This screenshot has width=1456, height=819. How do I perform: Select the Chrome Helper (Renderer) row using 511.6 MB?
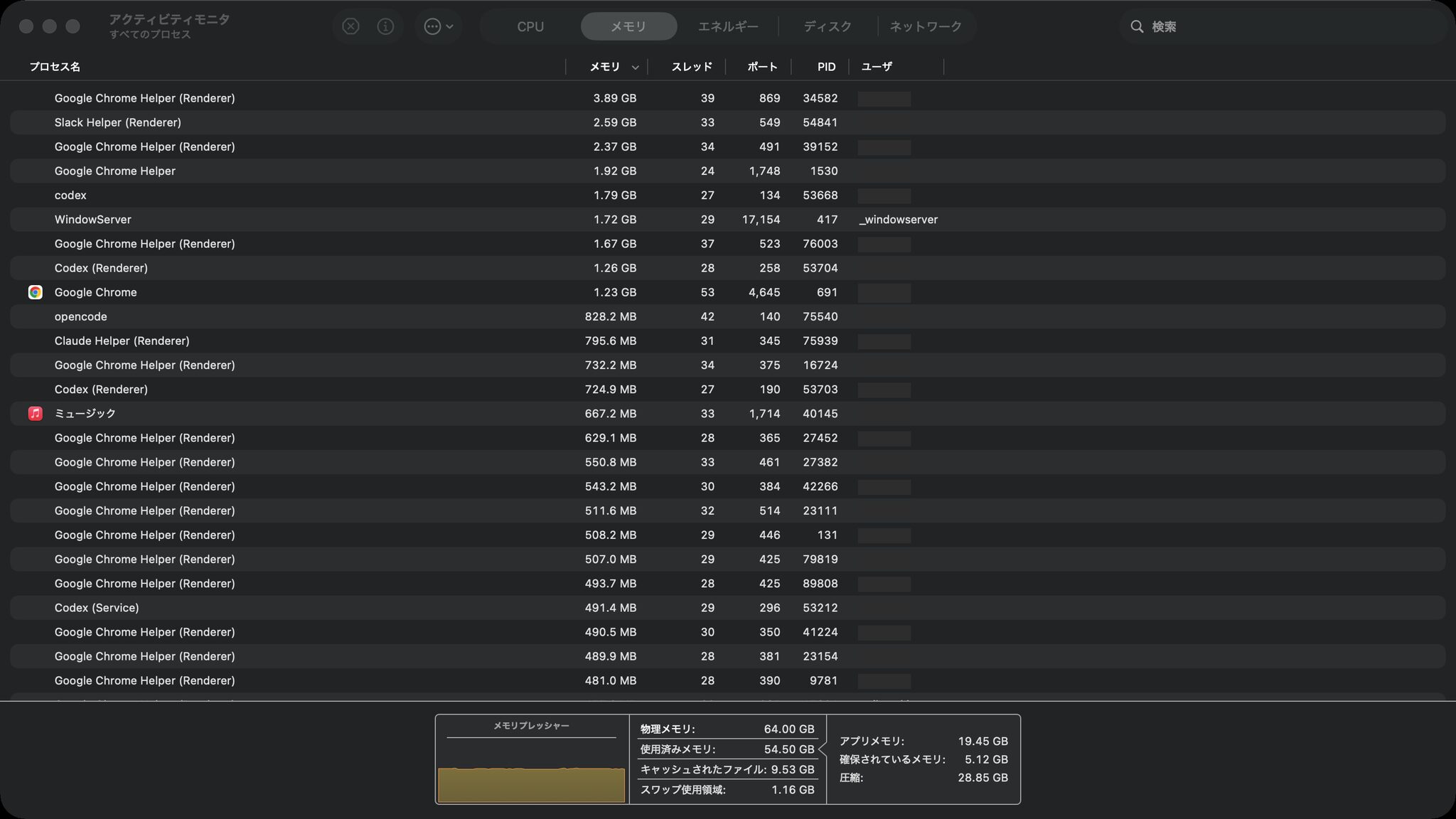click(727, 510)
